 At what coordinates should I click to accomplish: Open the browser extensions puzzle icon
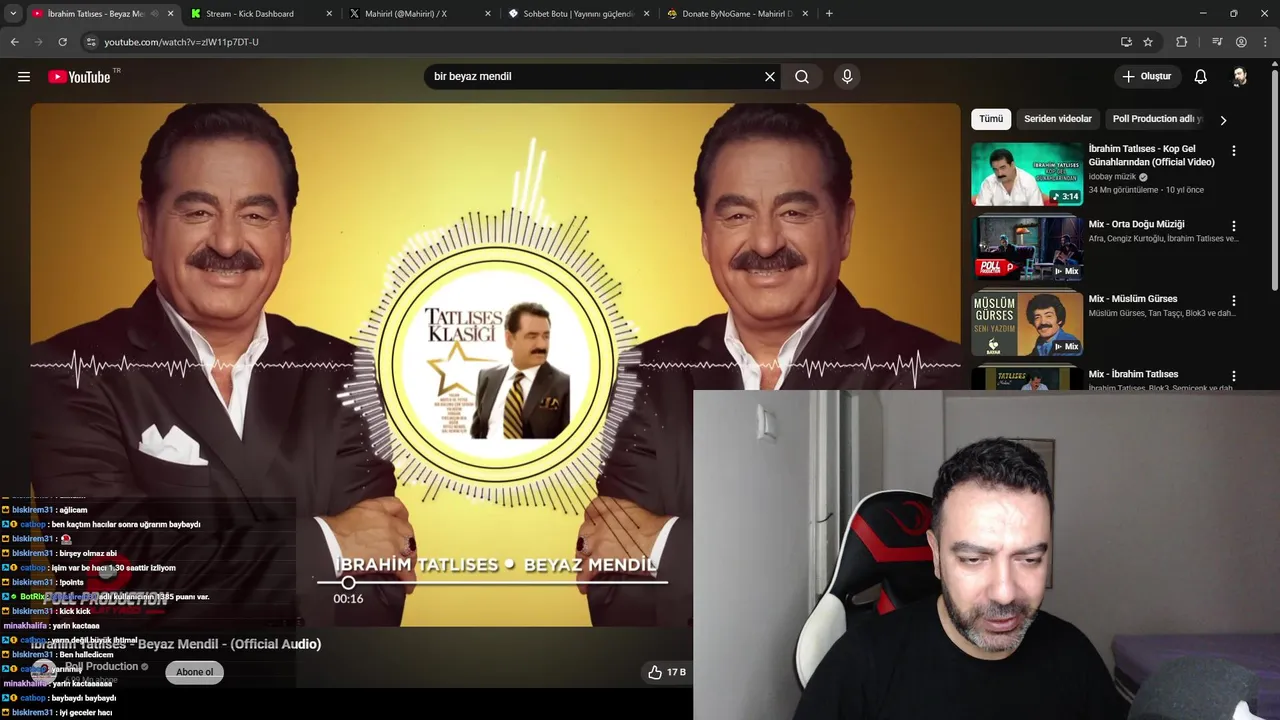tap(1182, 42)
